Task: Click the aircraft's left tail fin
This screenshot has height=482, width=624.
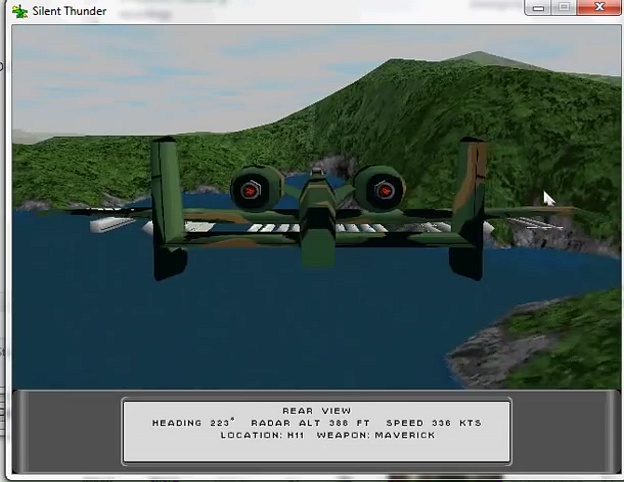Action: point(168,208)
